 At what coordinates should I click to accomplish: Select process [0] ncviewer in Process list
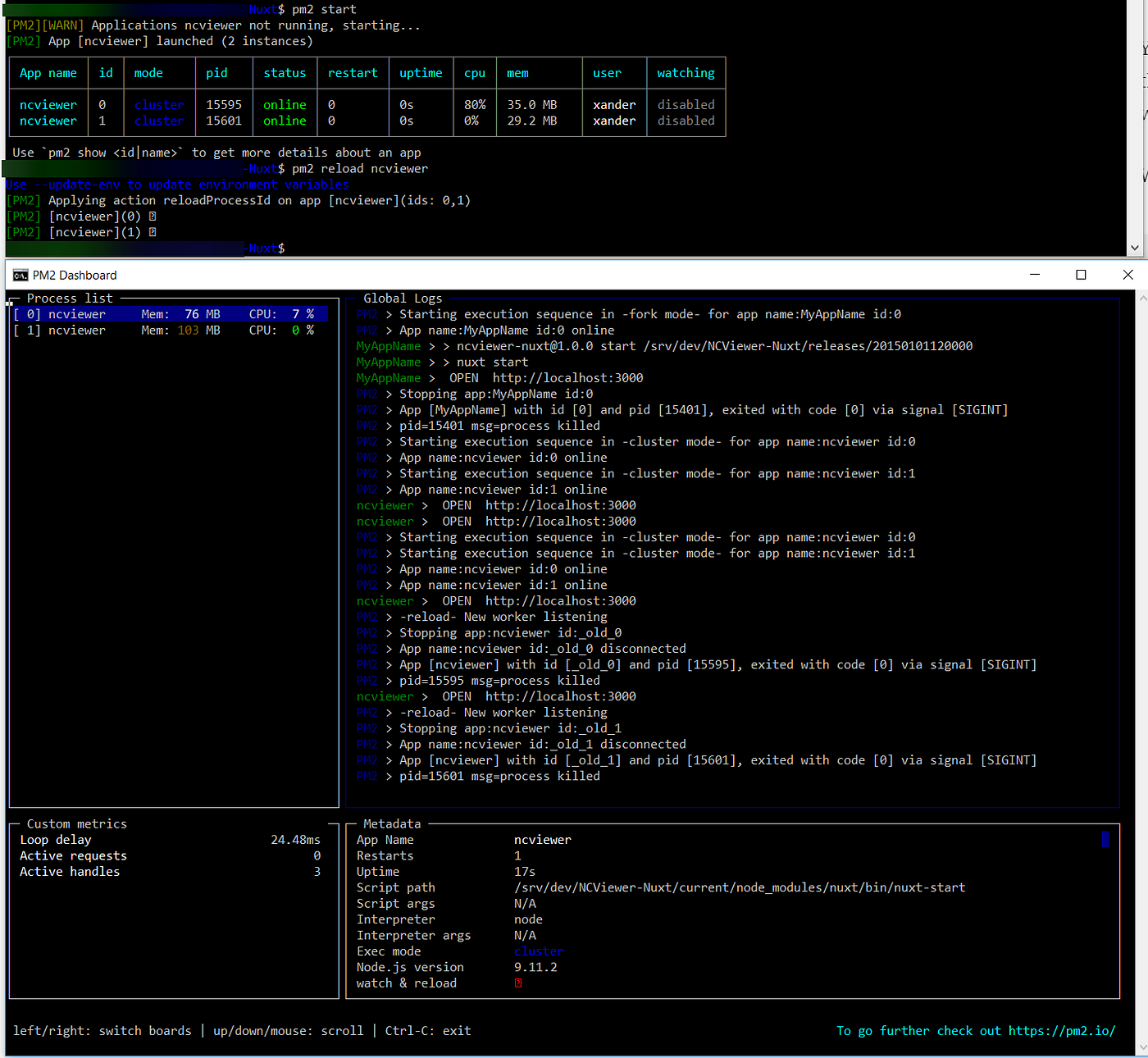[170, 314]
